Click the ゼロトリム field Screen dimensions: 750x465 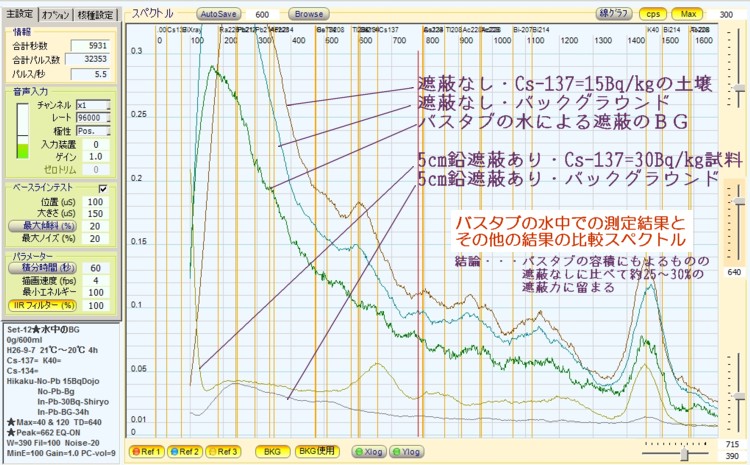[x=96, y=169]
